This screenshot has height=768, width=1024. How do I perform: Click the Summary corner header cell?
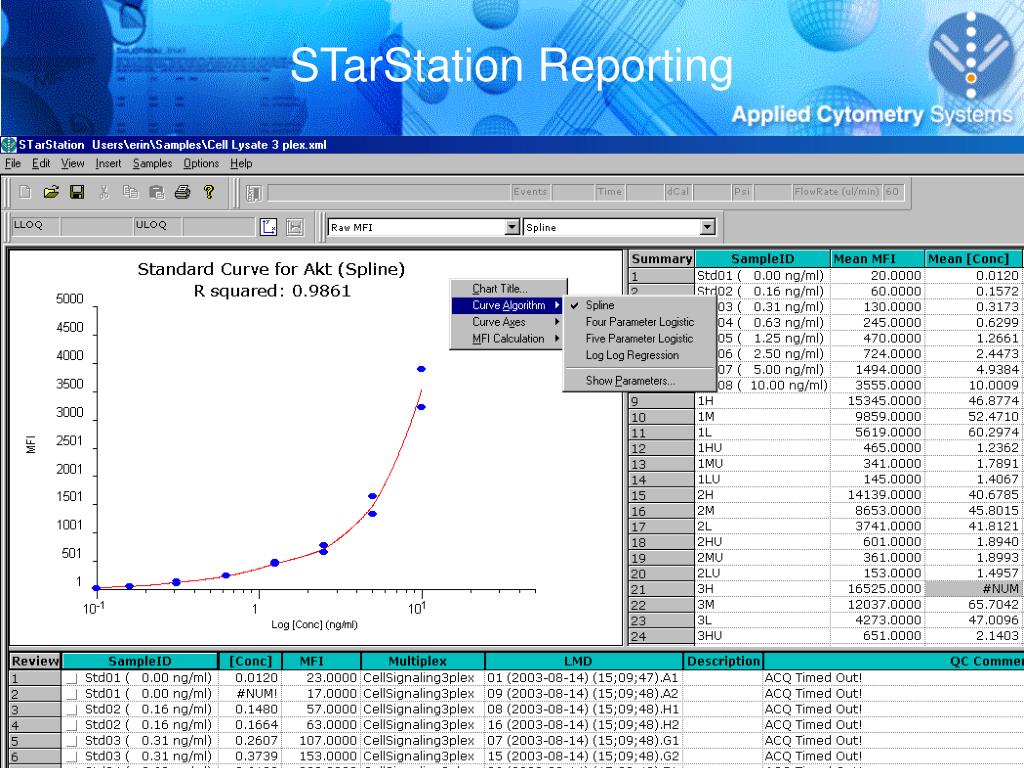[x=661, y=259]
